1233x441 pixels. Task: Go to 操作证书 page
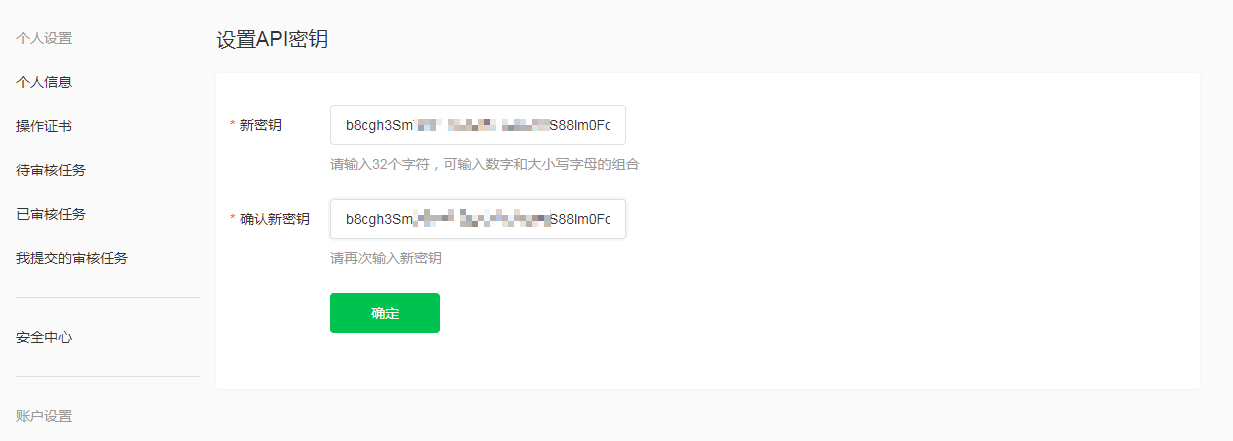click(44, 126)
